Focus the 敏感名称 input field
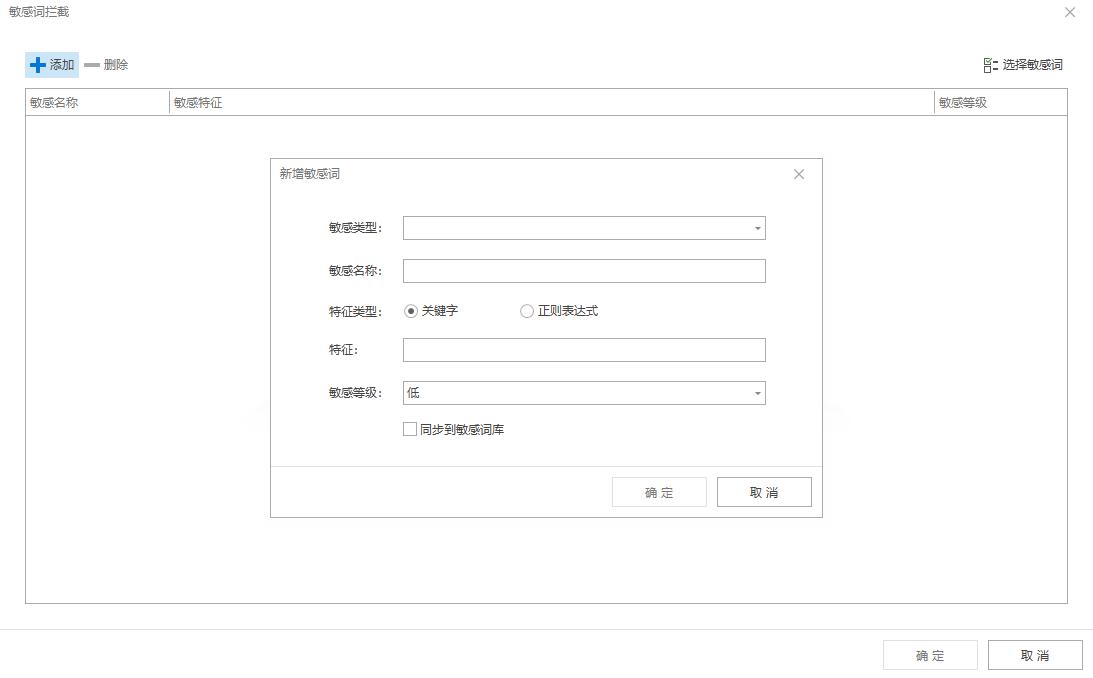Screen dimensions: 1093x678 tap(584, 271)
